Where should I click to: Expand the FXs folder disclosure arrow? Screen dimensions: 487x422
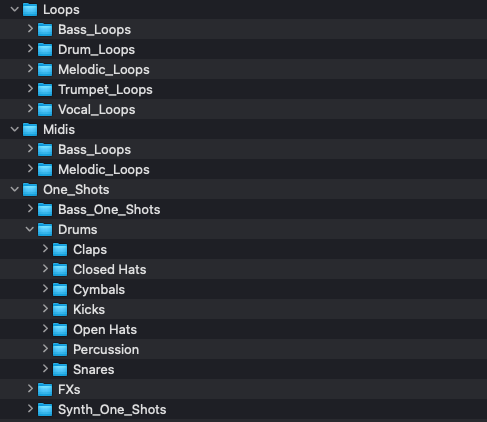point(30,389)
